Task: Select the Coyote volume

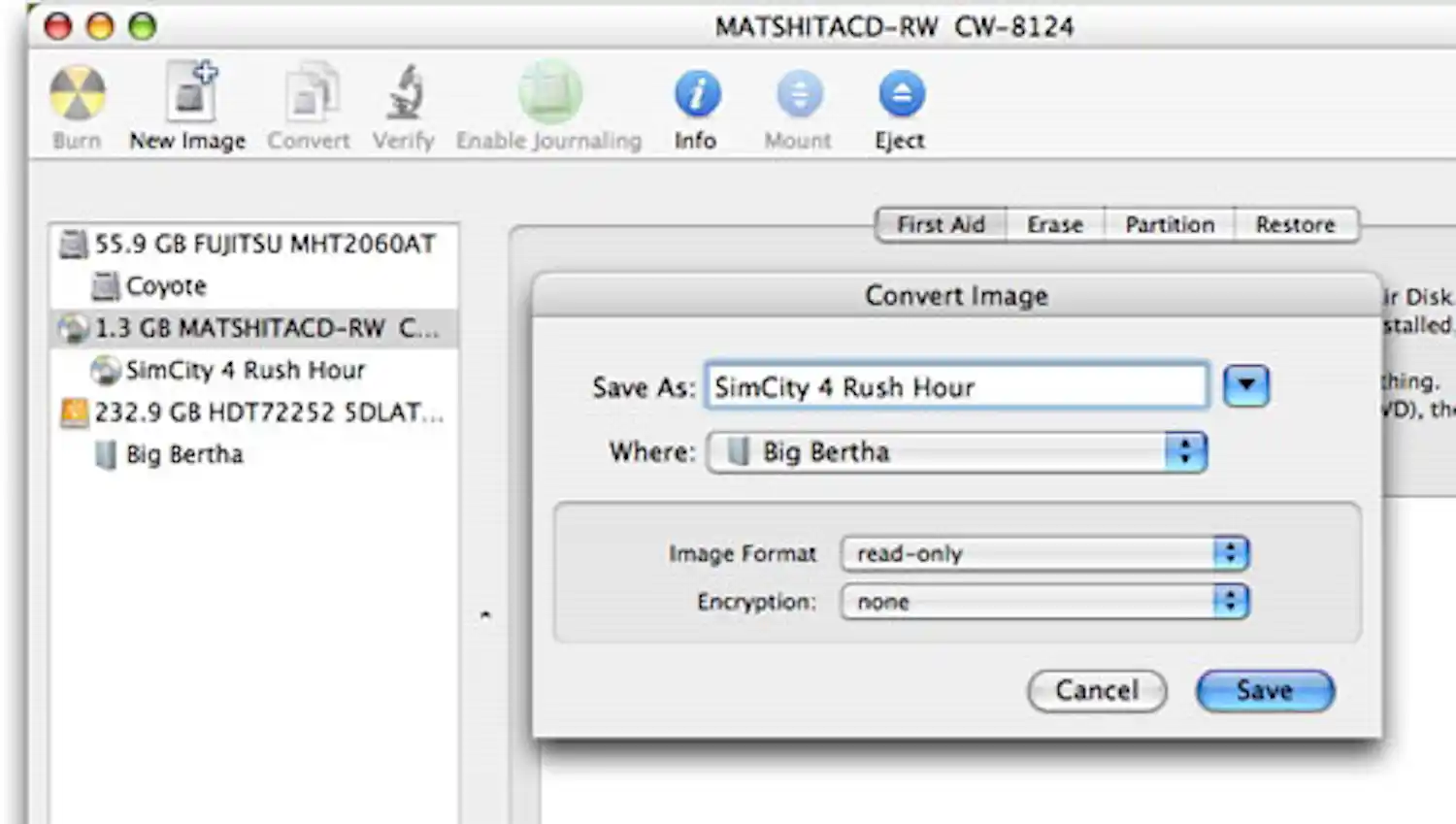Action: 254,286
